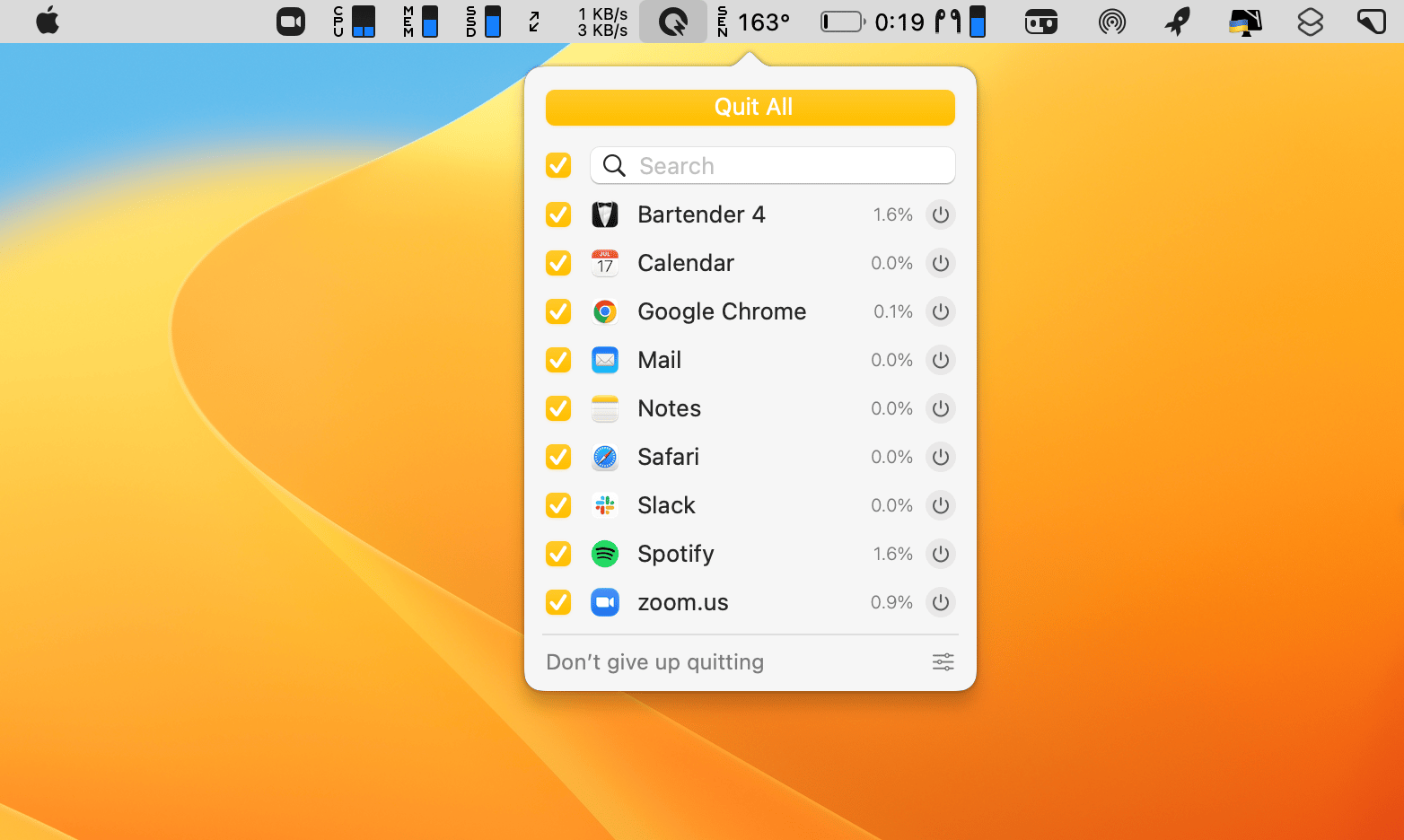Click the Ukraine flag display menu bar icon
Screen dimensions: 1404x840
coord(1245,22)
